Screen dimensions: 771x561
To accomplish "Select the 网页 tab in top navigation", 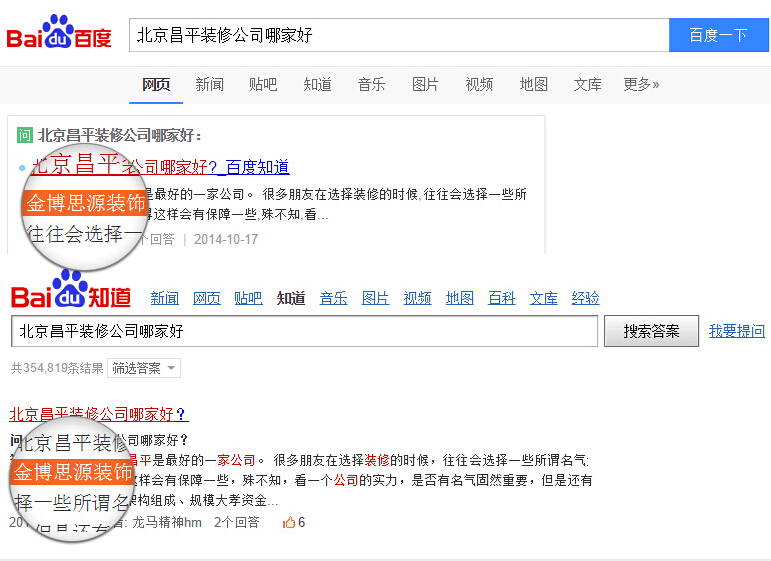I will click(156, 85).
